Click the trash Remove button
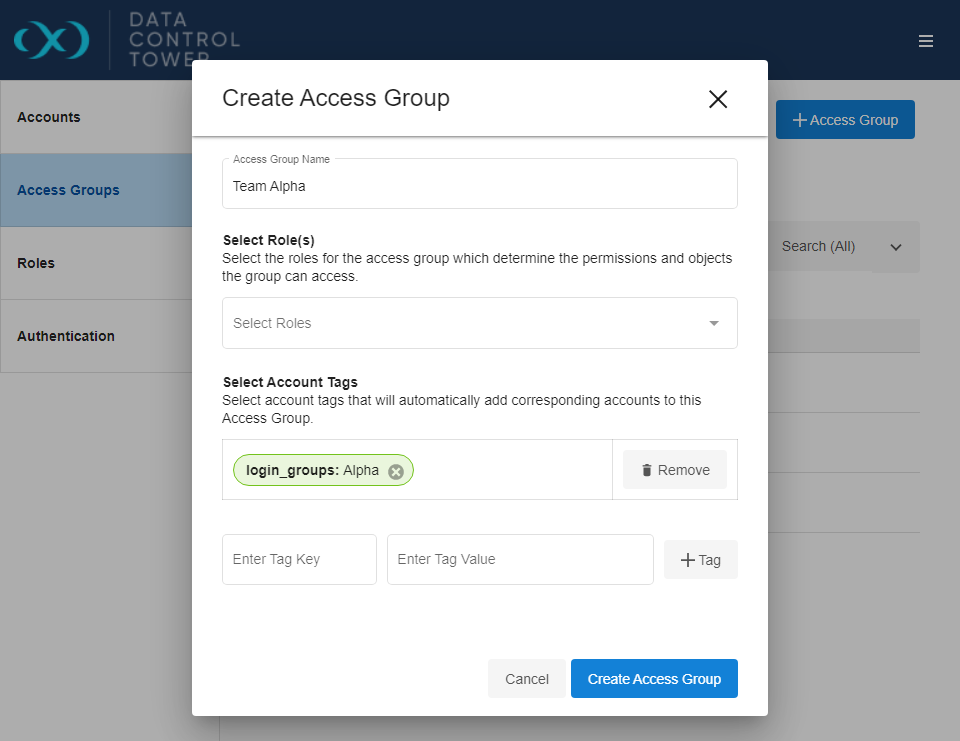960x741 pixels. coord(675,470)
